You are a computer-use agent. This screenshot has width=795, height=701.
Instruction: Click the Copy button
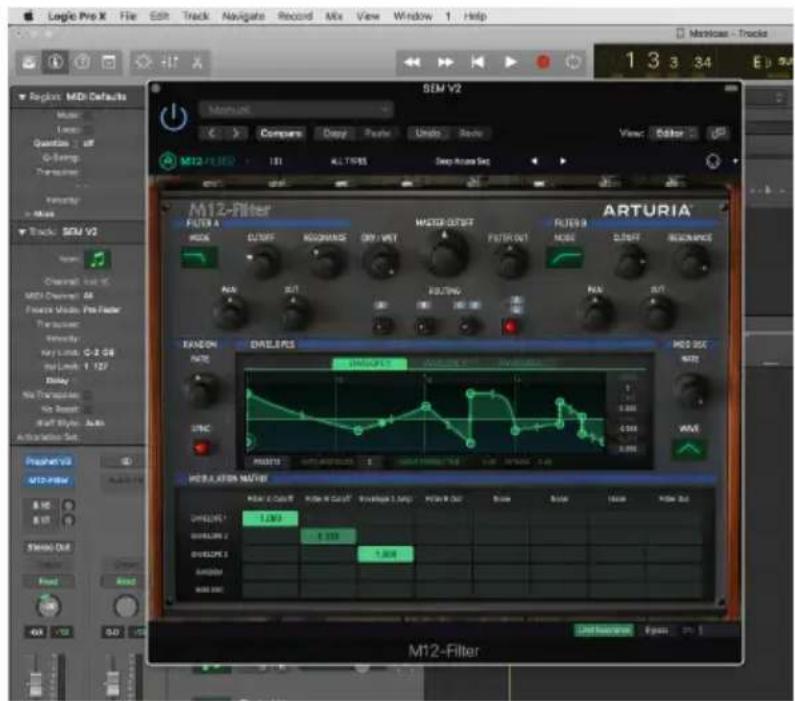tap(335, 134)
